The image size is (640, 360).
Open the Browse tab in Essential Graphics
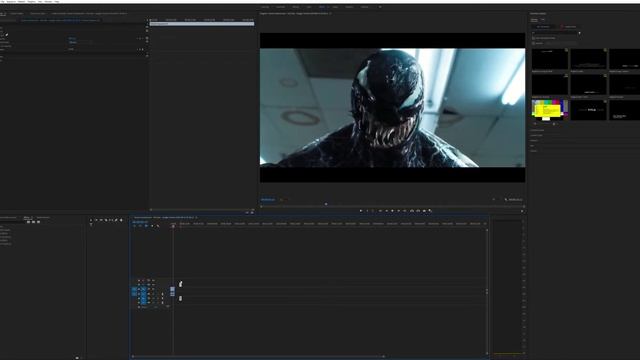point(534,20)
